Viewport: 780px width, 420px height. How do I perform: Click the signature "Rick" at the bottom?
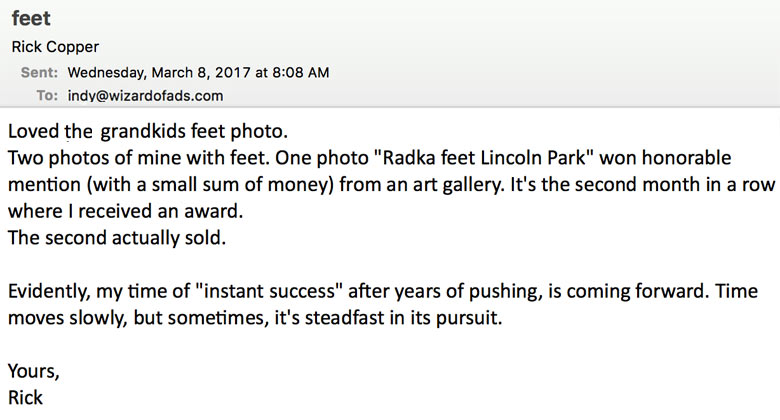pos(25,398)
